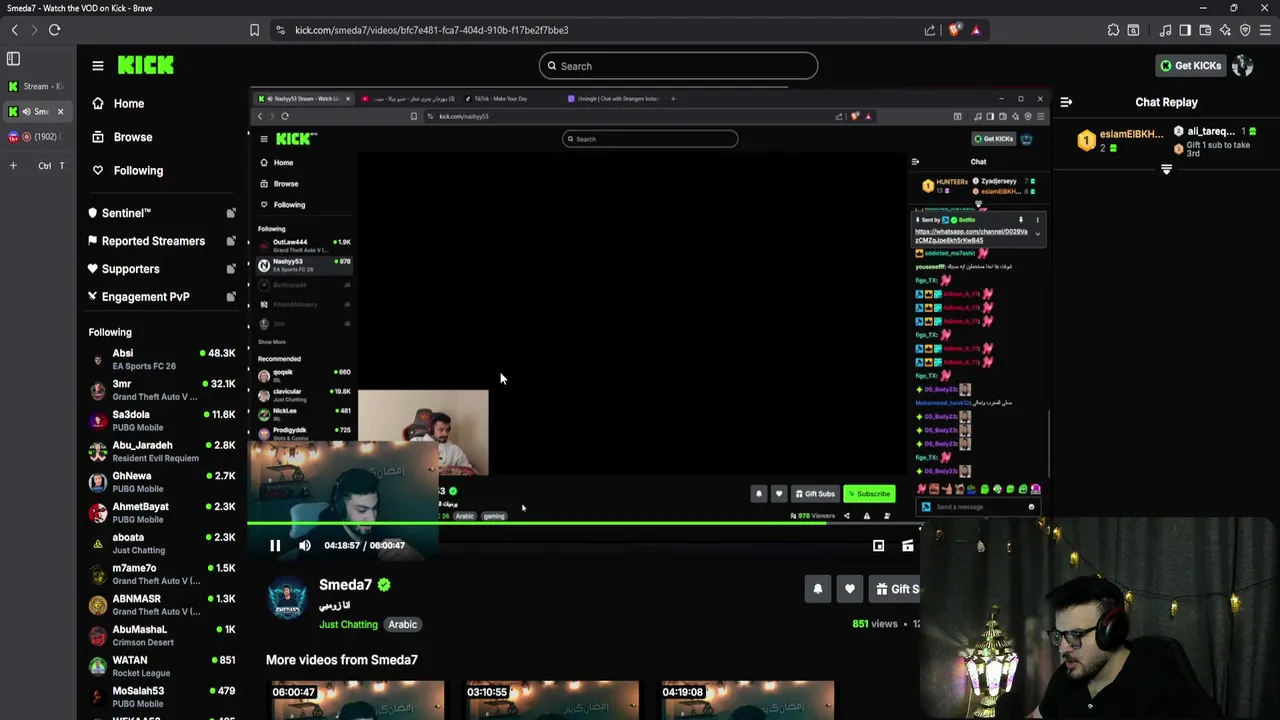Open Smeda7 channel name link
The image size is (1280, 720).
tap(345, 585)
